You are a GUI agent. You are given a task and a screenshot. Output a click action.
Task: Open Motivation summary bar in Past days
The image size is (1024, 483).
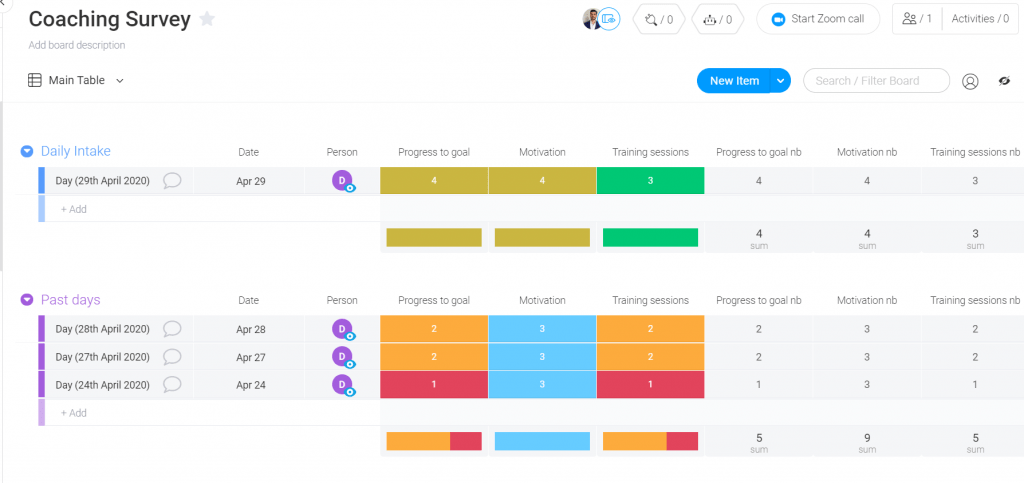542,441
